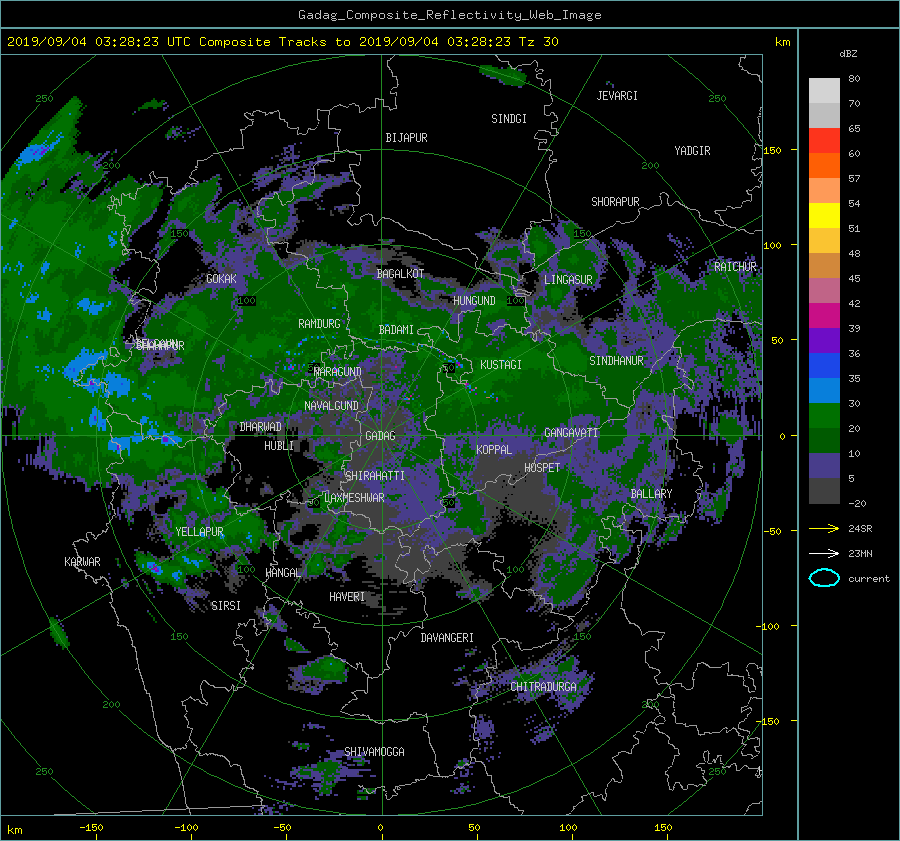Click the SINDHANUR city label
Viewport: 900px width, 841px height.
coord(616,361)
